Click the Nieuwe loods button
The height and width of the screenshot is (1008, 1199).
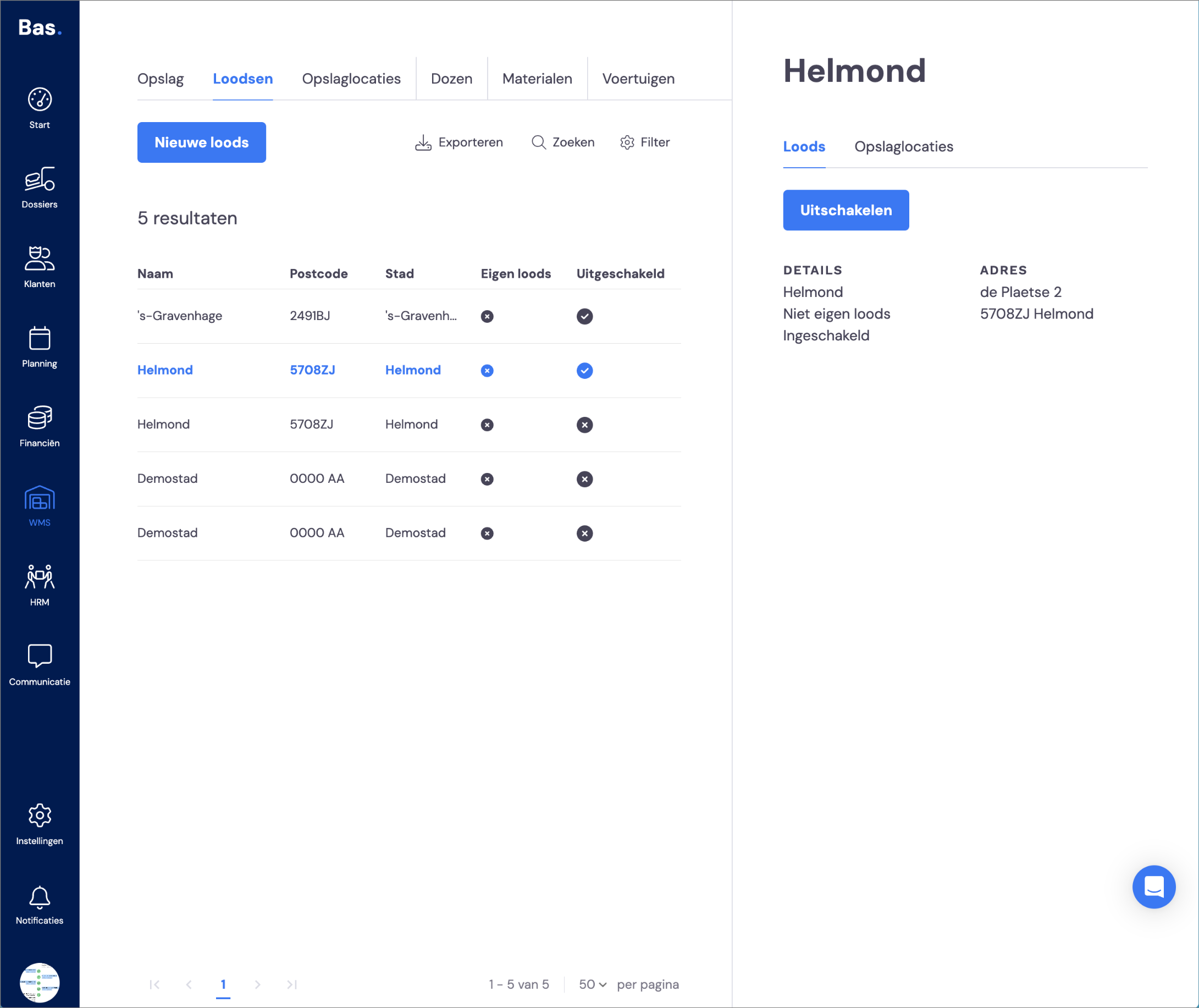(x=202, y=142)
